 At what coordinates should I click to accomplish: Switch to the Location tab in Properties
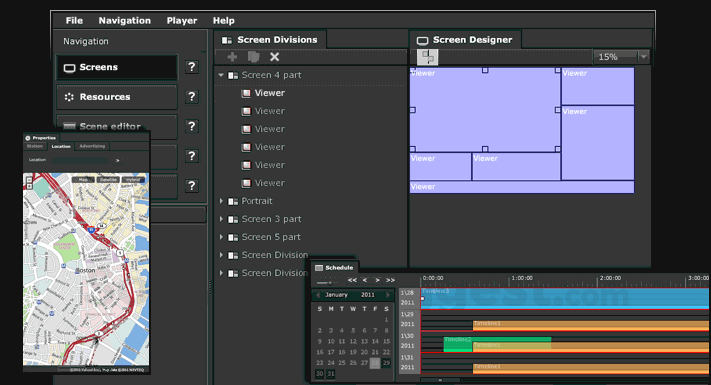[x=61, y=146]
